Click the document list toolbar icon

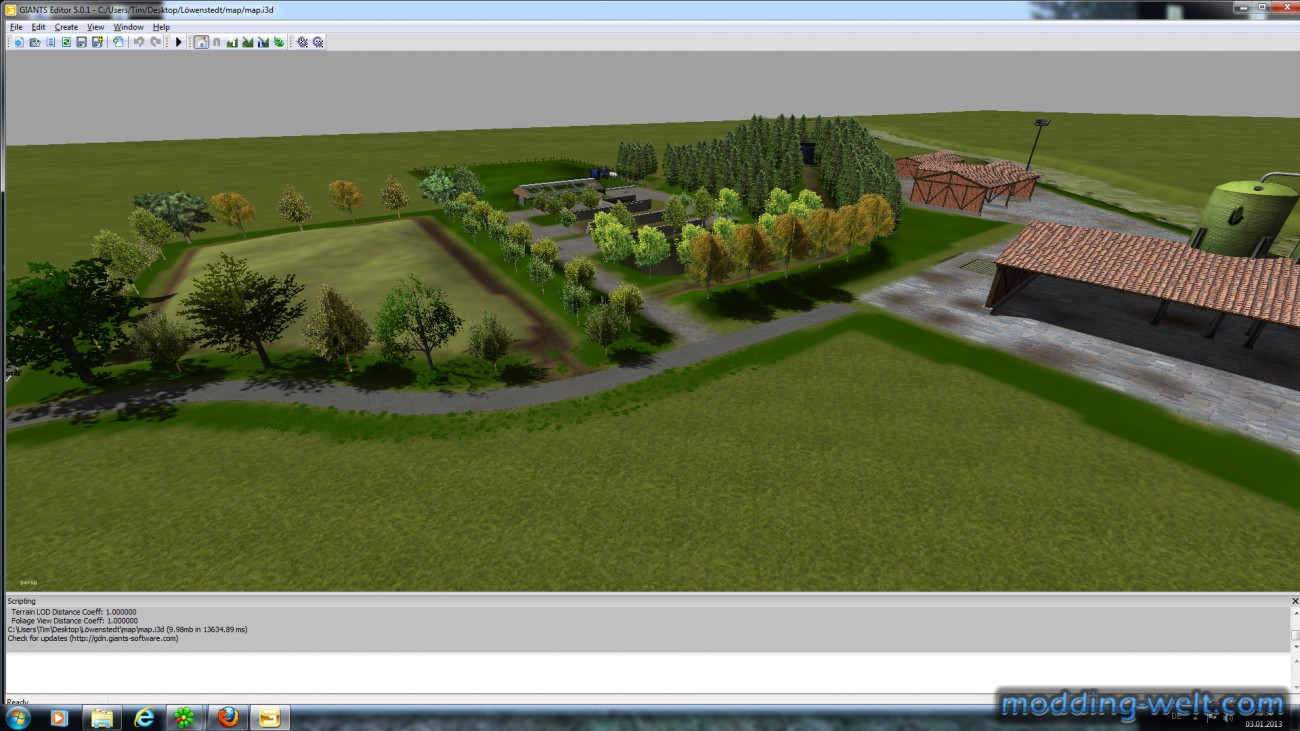pyautogui.click(x=50, y=42)
